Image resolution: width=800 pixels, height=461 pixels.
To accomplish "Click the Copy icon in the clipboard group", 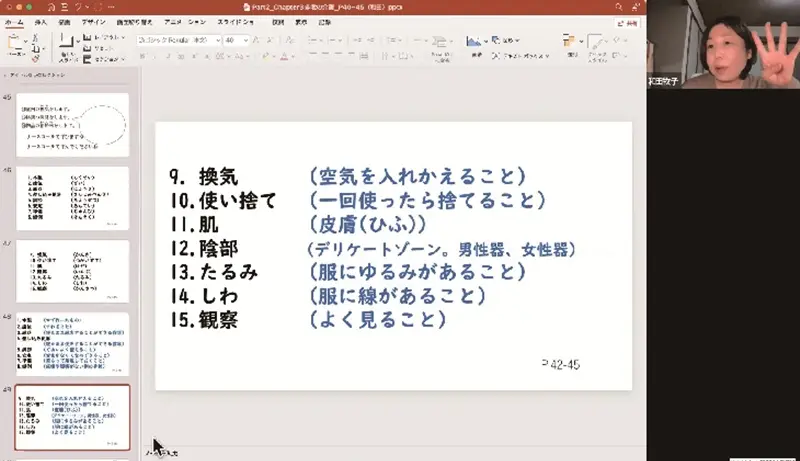I will coord(35,49).
